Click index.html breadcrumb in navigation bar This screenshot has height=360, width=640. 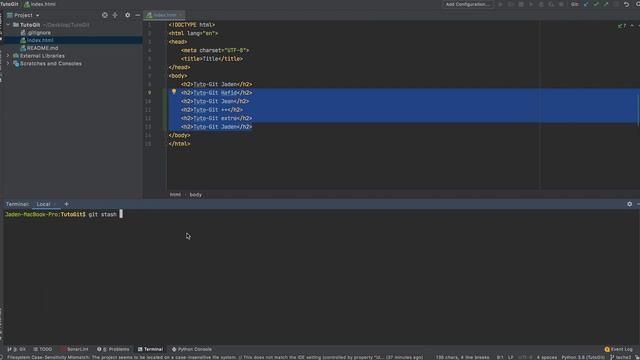[x=40, y=4]
